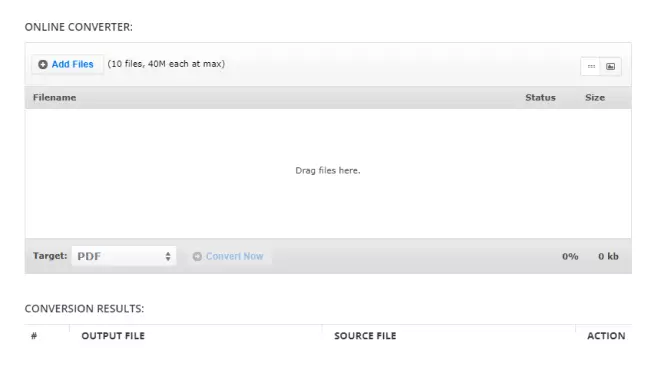The height and width of the screenshot is (371, 664).
Task: Click the up-down arrows of Target selector
Action: click(x=168, y=256)
